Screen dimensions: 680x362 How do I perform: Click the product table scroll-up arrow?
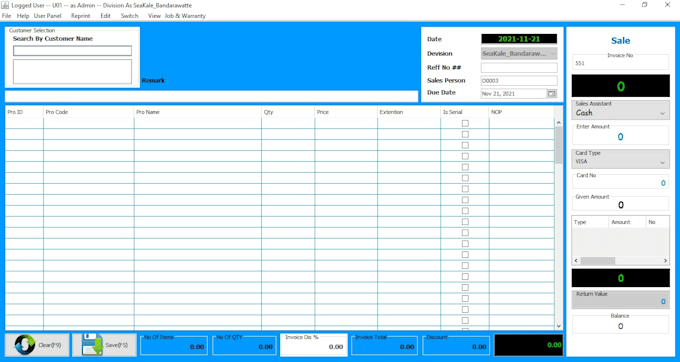(559, 123)
